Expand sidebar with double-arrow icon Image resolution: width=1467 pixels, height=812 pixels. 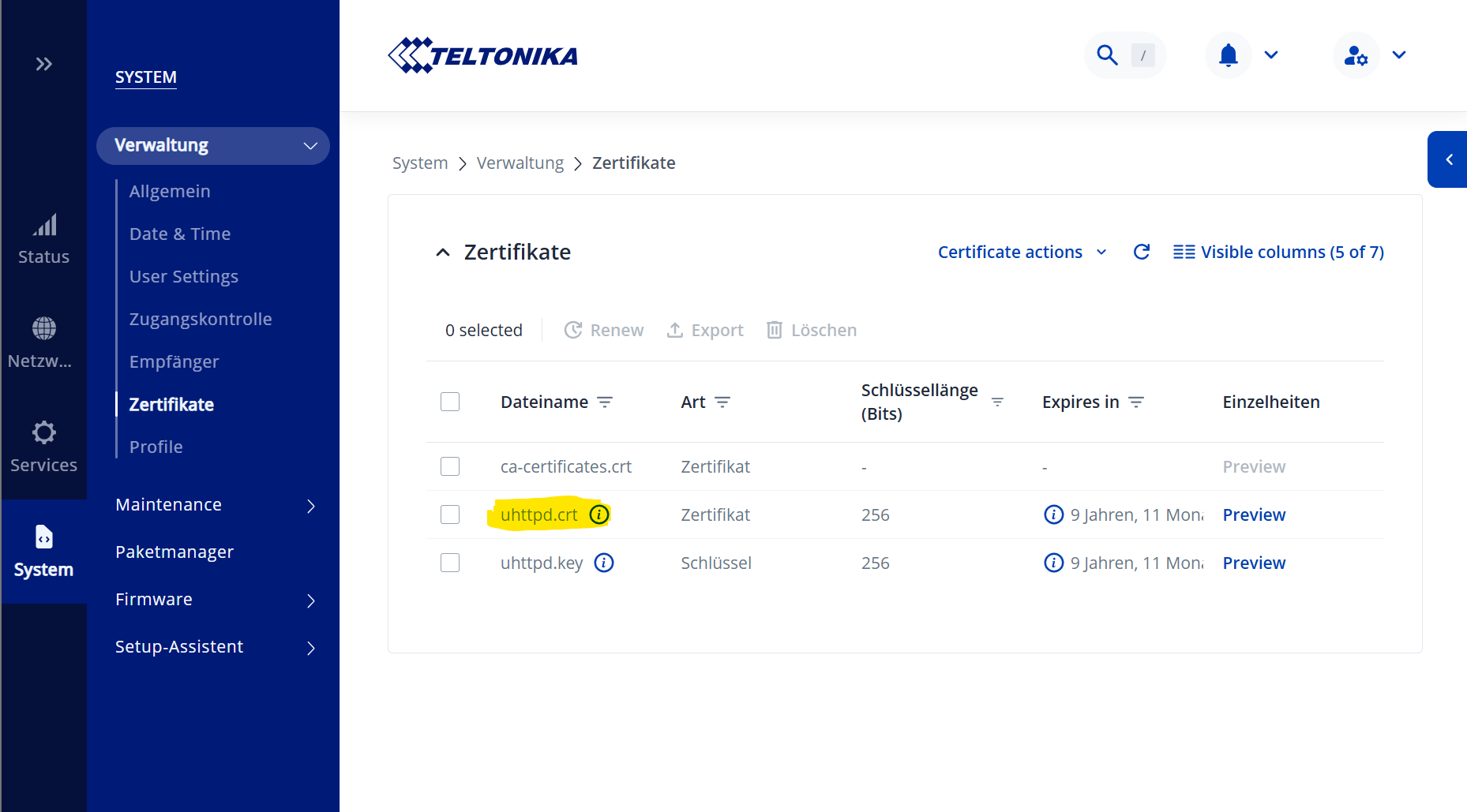pos(43,64)
